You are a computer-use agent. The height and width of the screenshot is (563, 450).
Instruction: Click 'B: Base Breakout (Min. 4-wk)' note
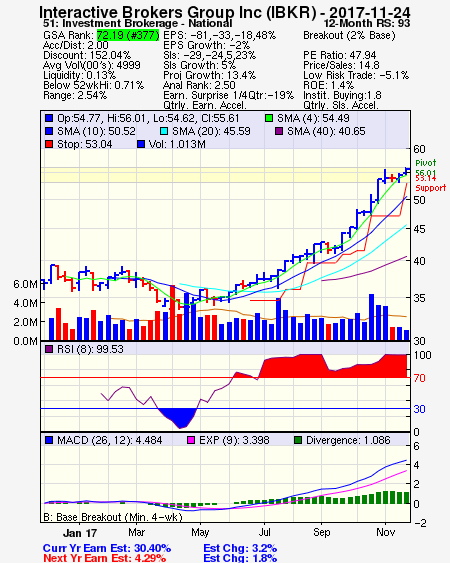(113, 517)
